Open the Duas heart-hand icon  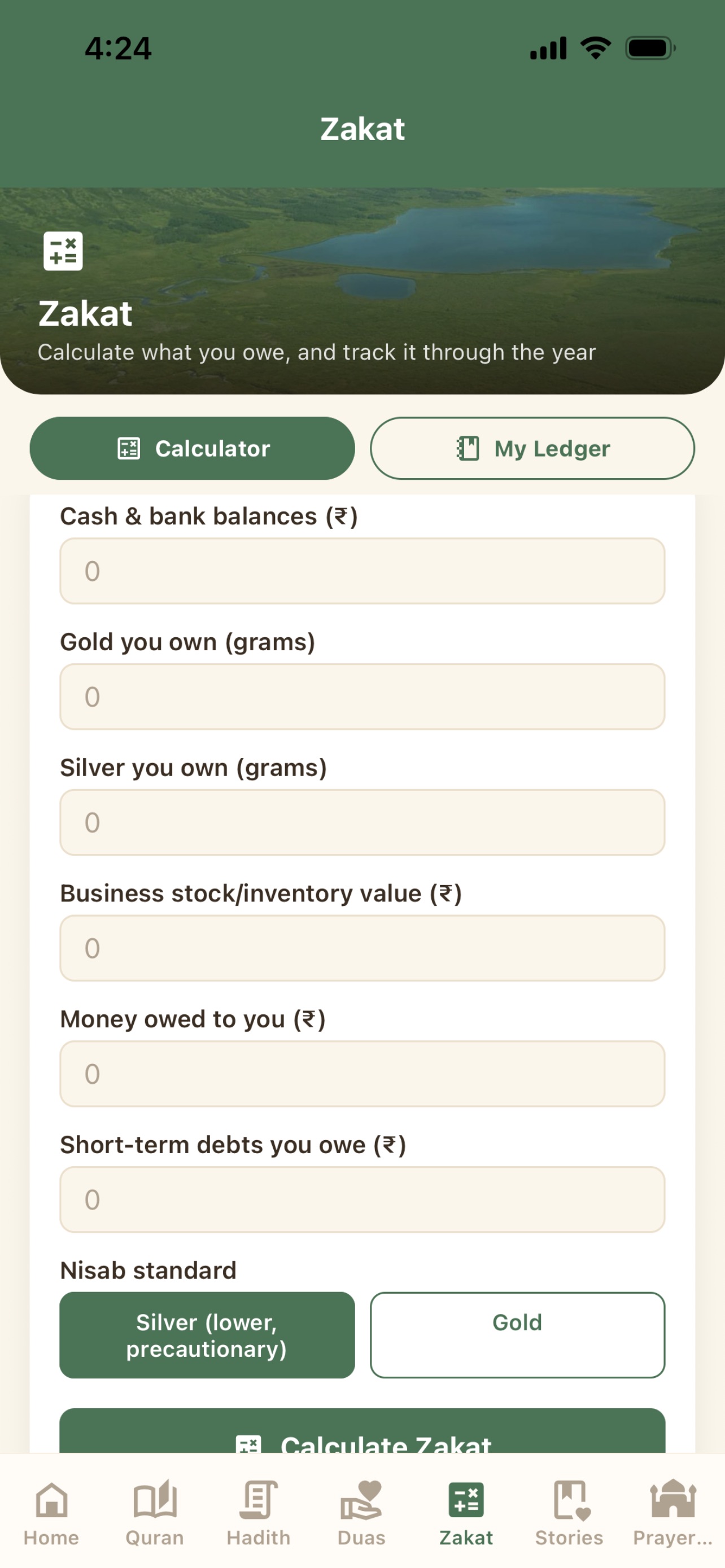click(361, 1499)
